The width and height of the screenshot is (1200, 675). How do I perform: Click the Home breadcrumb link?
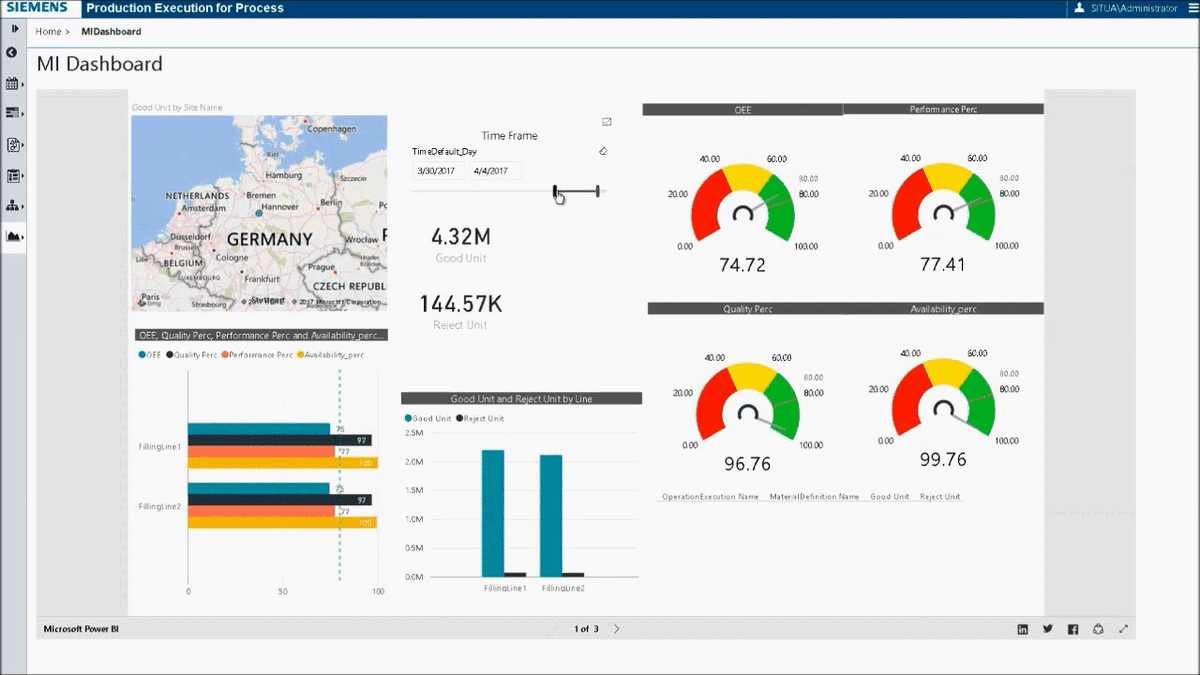coord(49,32)
